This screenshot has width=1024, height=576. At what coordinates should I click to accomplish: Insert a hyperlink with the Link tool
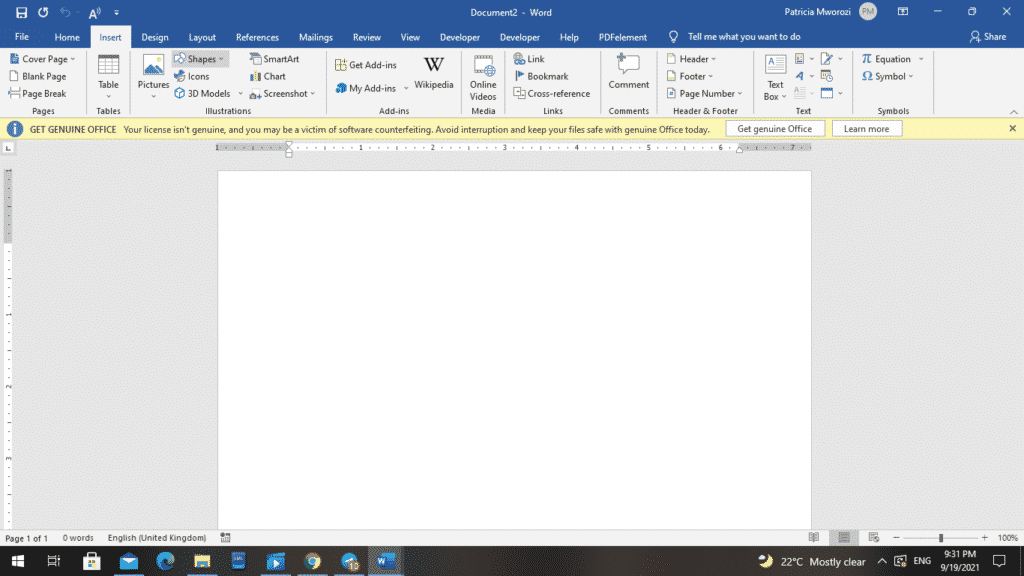click(x=529, y=58)
